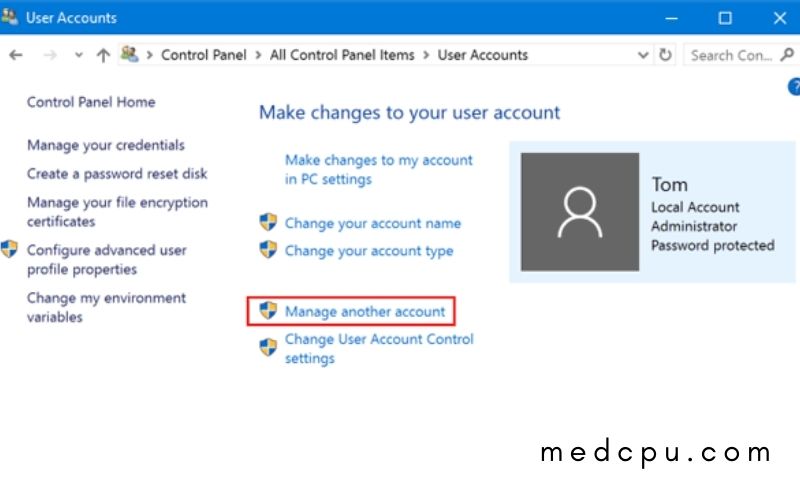Click the User Accounts title bar icon

pos(9,16)
